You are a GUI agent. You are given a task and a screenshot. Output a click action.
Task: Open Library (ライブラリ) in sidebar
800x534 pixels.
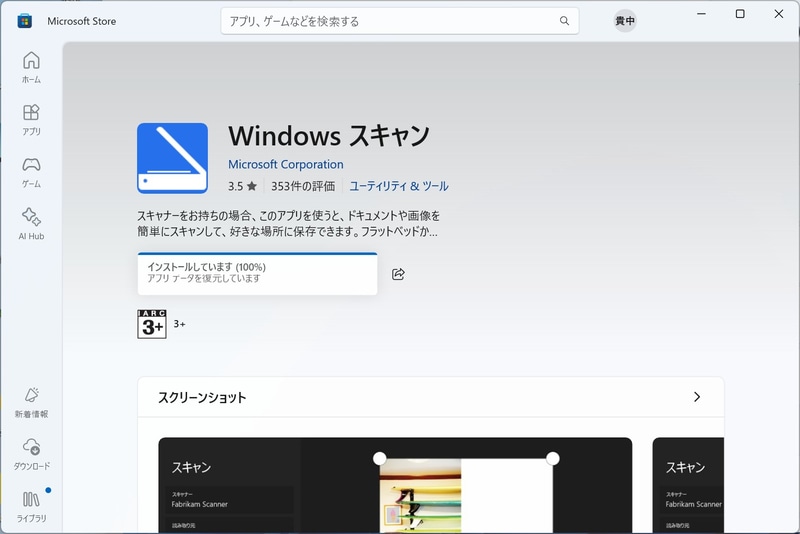[x=31, y=507]
